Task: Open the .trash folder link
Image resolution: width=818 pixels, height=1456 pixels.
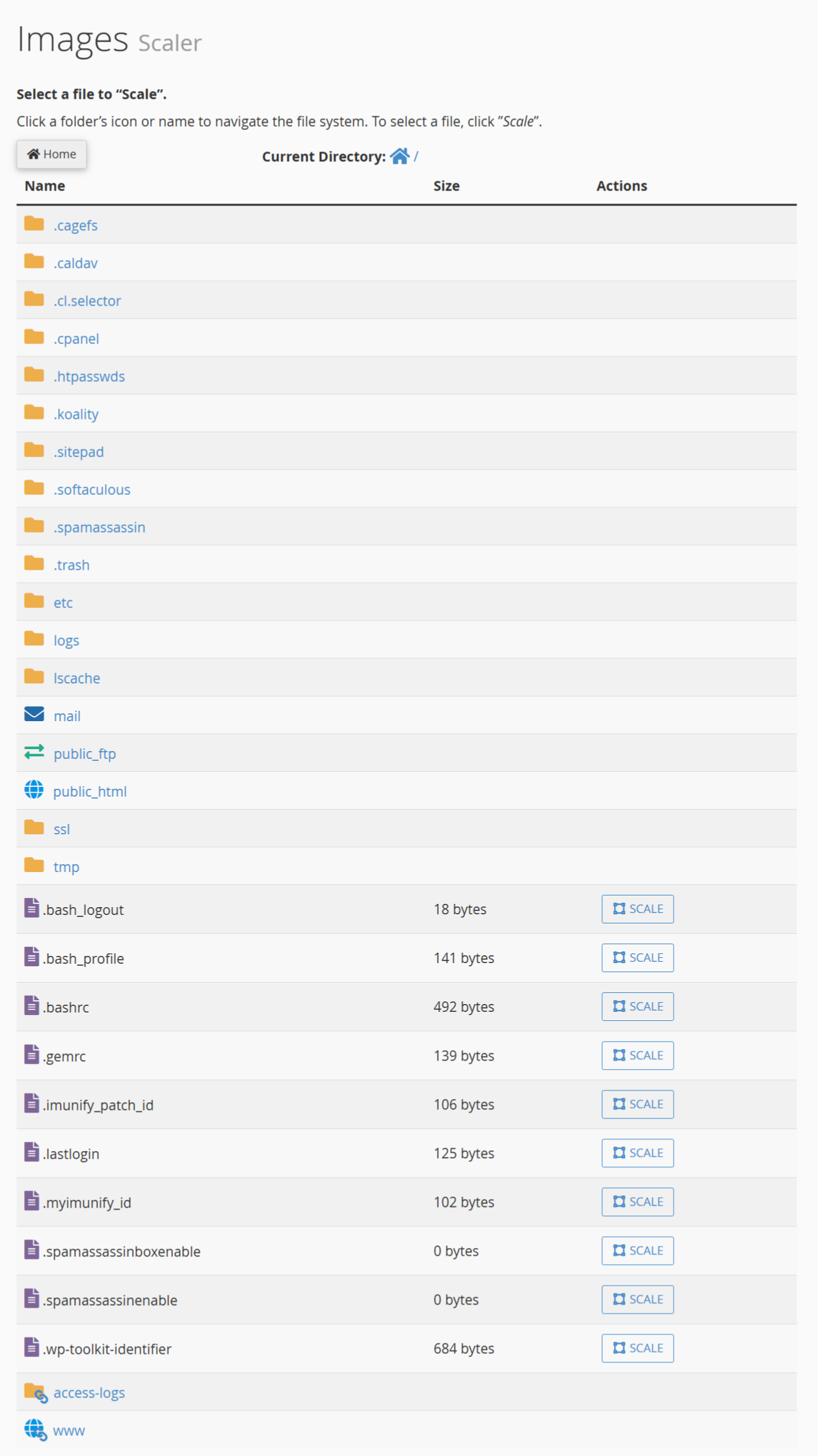Action: [x=72, y=565]
